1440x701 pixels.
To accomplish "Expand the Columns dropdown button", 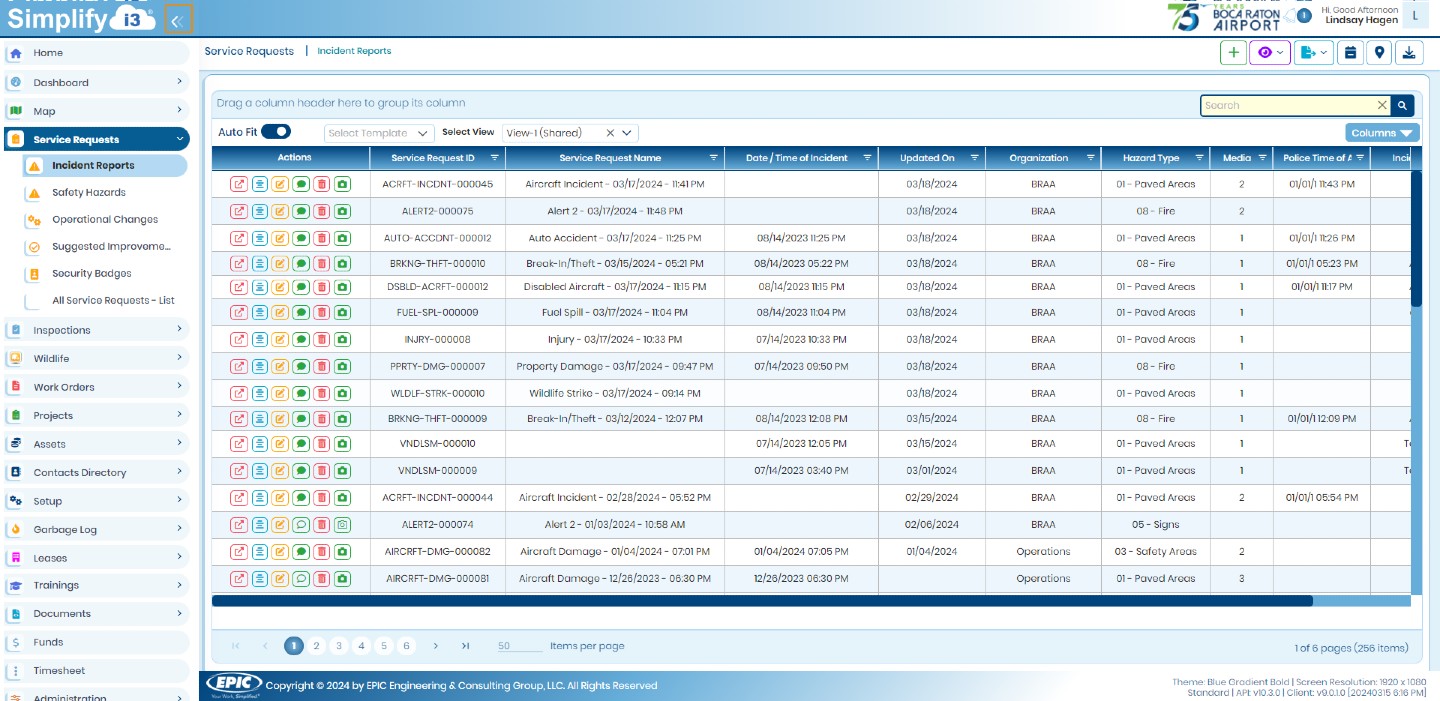I will [x=1381, y=133].
